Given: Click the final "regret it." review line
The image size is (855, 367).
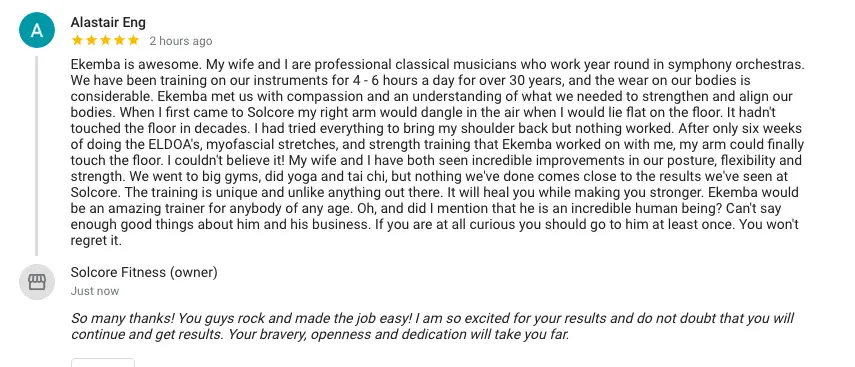Looking at the screenshot, I should tap(96, 241).
